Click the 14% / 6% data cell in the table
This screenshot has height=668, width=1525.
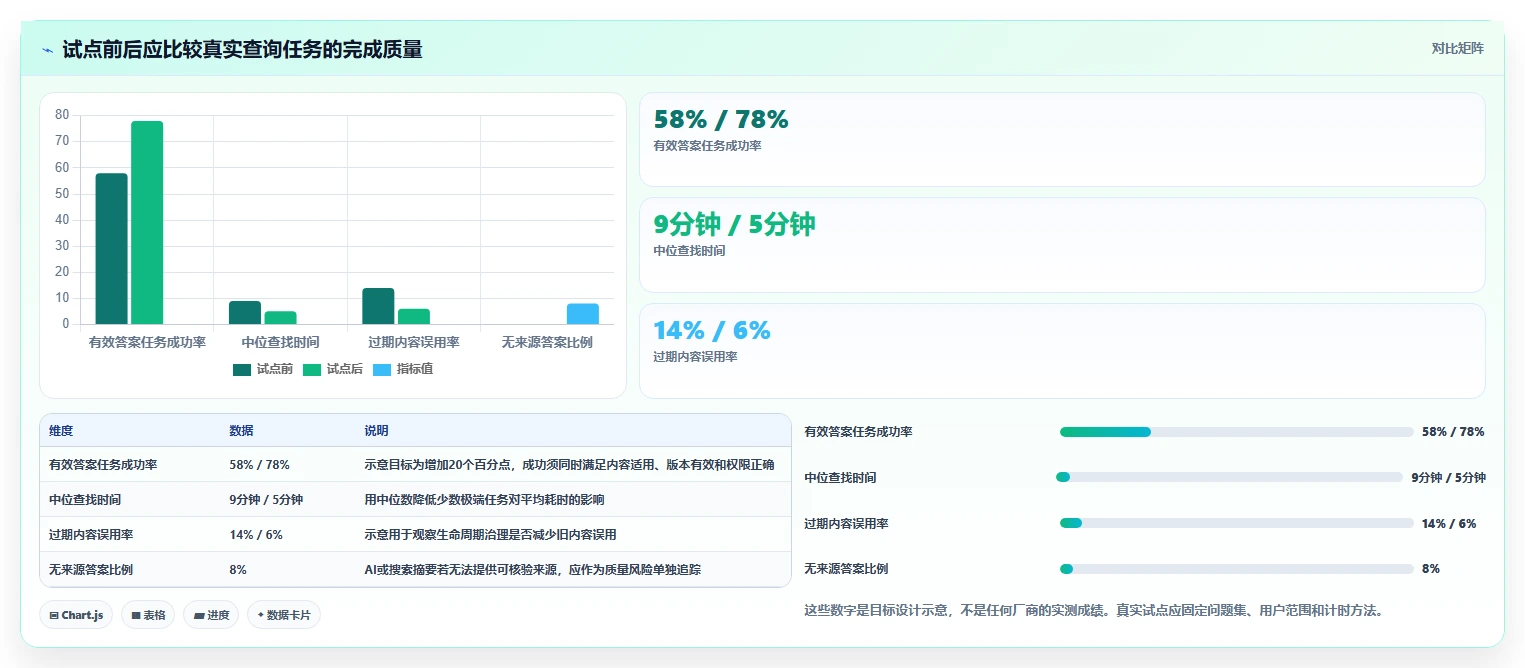pyautogui.click(x=256, y=535)
